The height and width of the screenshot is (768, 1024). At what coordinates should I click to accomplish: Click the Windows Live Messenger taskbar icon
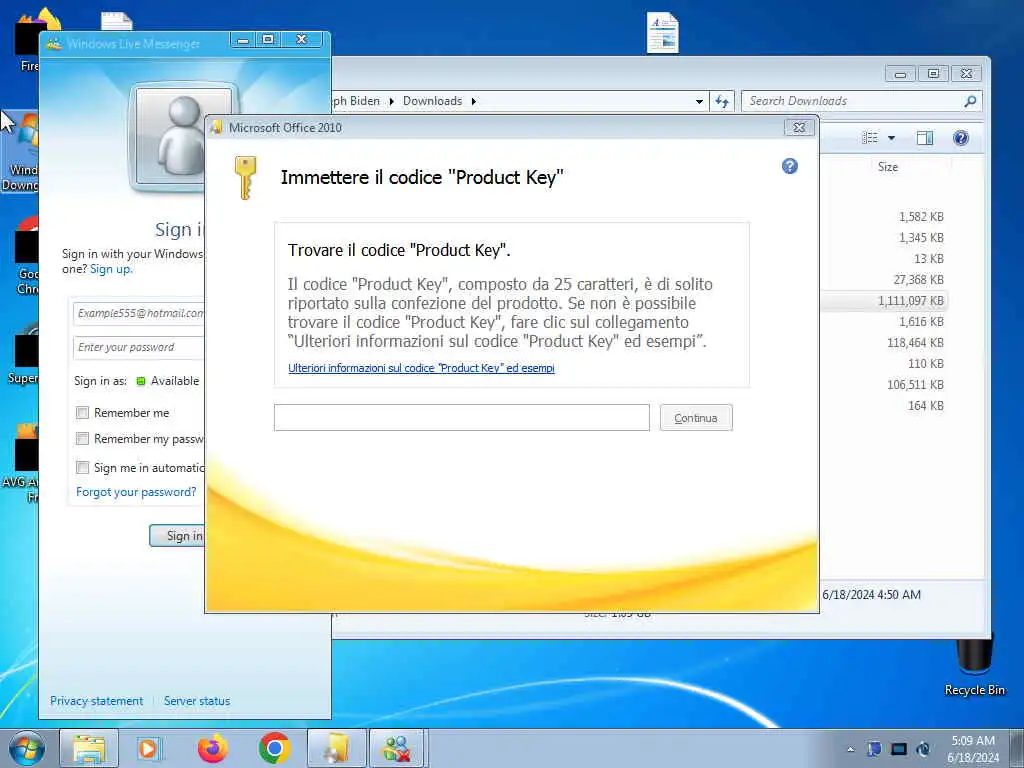tap(398, 748)
